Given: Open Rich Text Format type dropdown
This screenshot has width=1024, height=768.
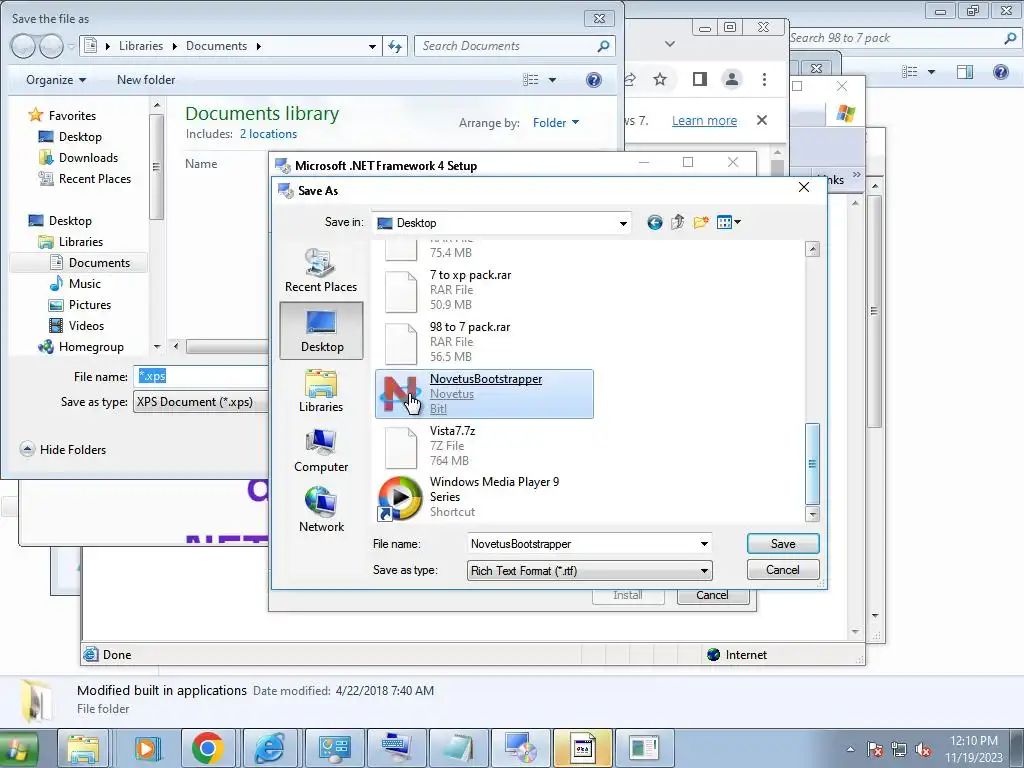Looking at the screenshot, I should point(704,571).
